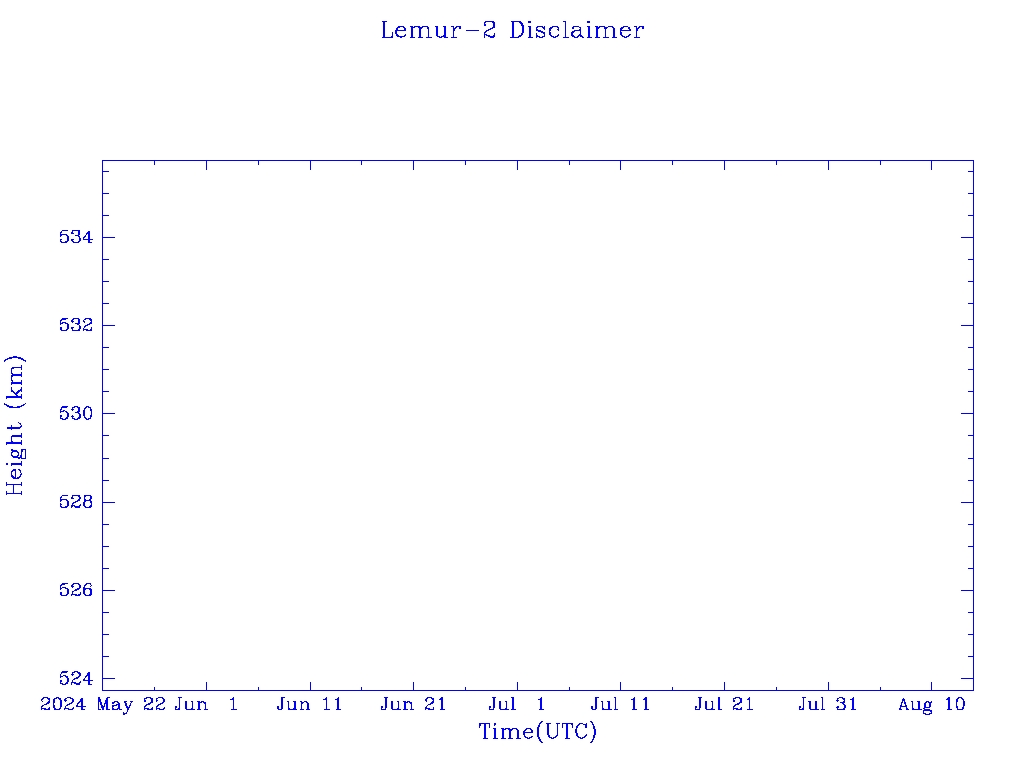The width and height of the screenshot is (1024, 768).
Task: Select the 526 height axis label
Action: (76, 590)
